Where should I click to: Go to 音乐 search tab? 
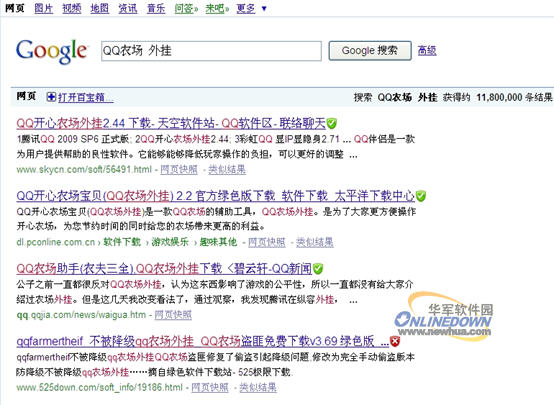click(156, 8)
